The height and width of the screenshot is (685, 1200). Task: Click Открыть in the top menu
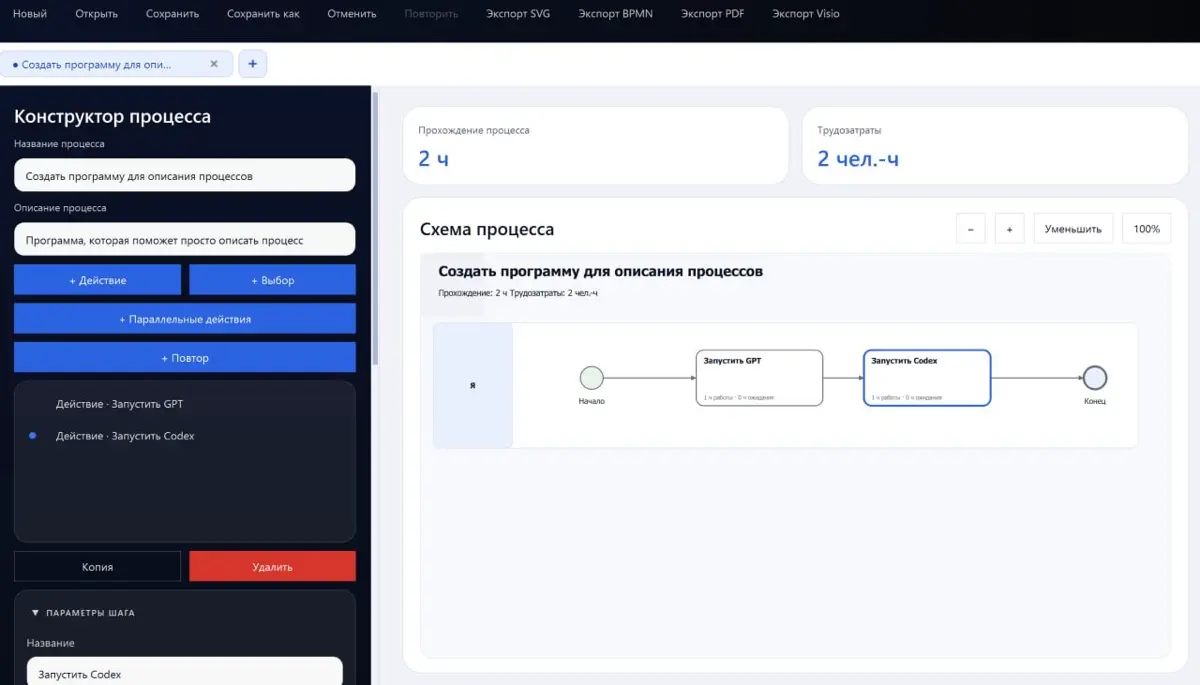[x=96, y=14]
